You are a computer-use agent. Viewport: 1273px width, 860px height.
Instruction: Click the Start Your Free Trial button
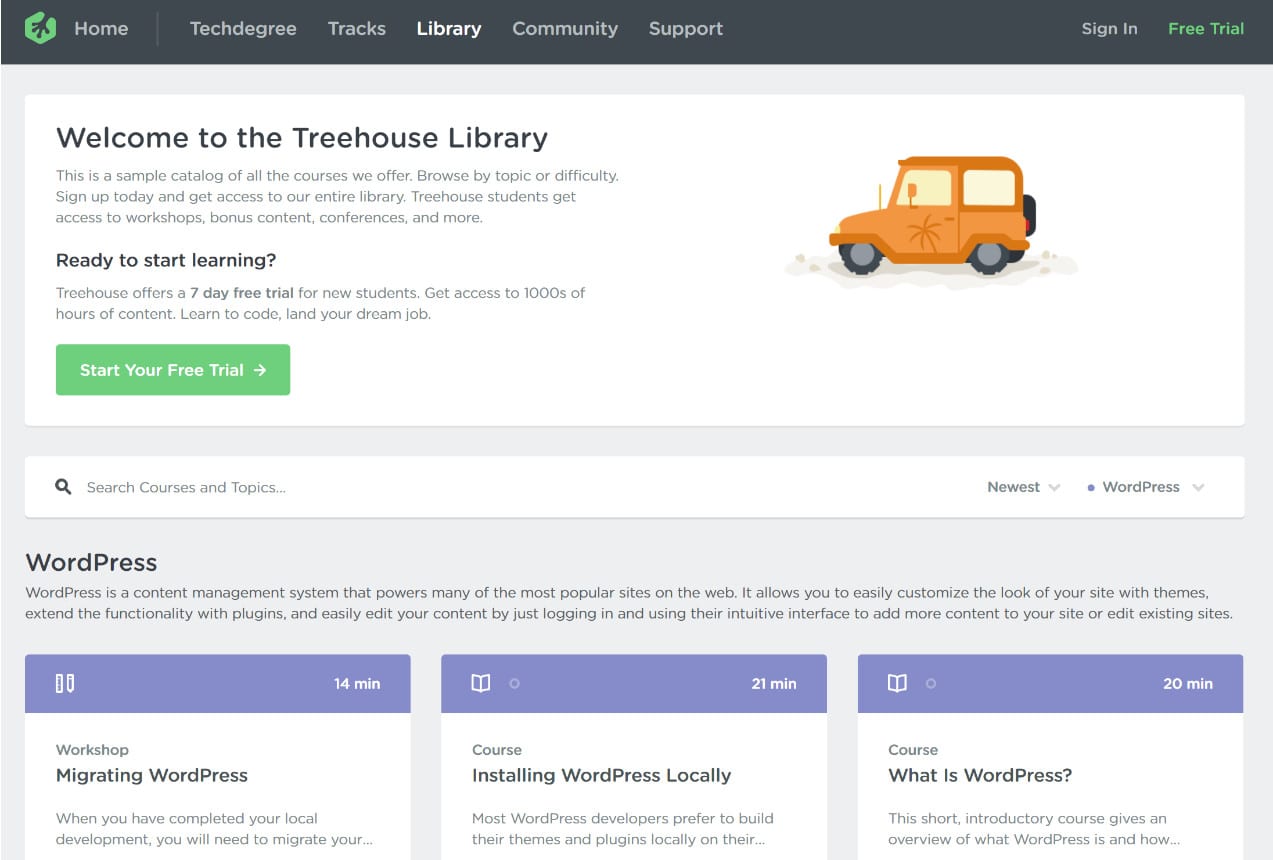pyautogui.click(x=172, y=369)
